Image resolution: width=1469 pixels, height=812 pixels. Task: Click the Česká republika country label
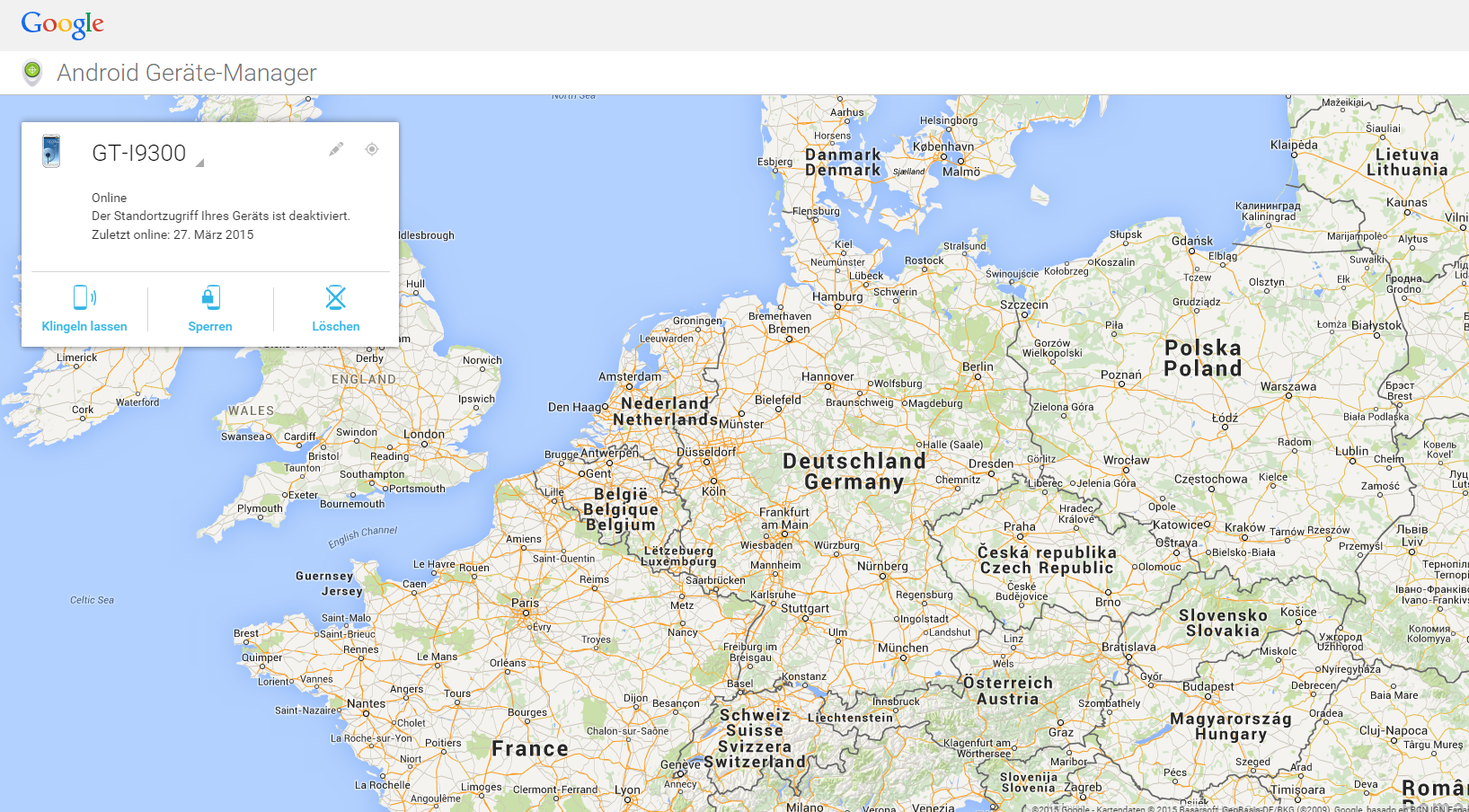1047,560
